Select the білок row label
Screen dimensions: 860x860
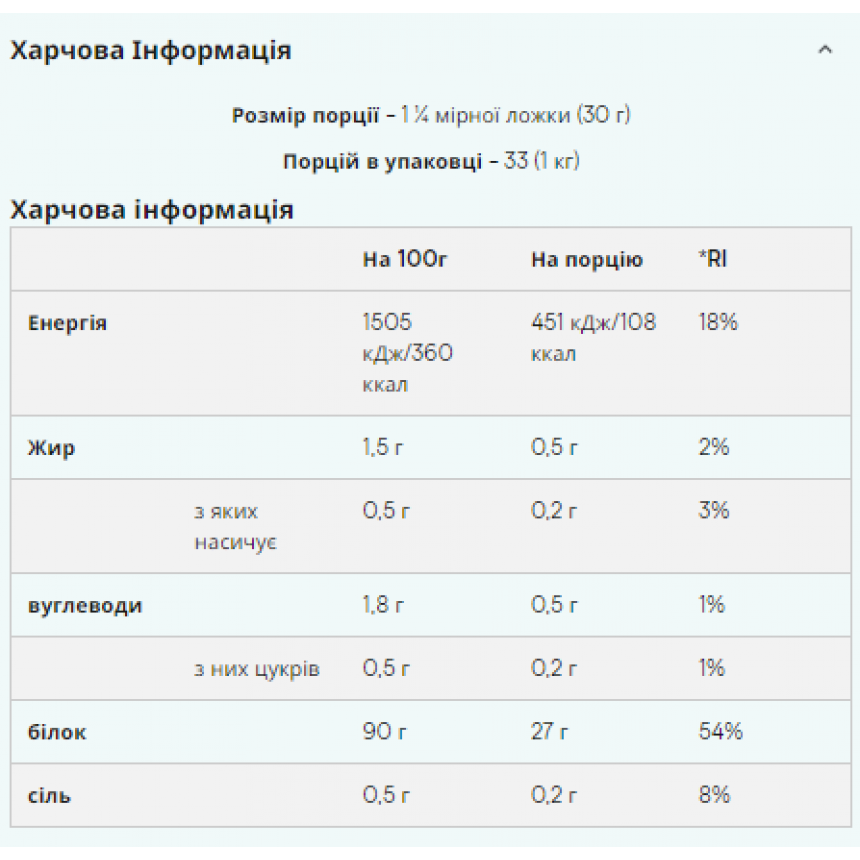click(57, 732)
